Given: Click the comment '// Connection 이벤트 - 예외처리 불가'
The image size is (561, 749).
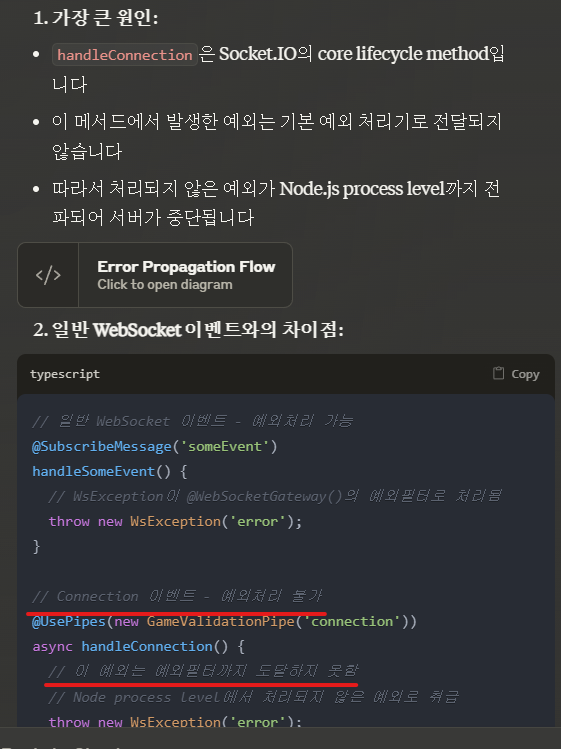Looking at the screenshot, I should pos(177,596).
